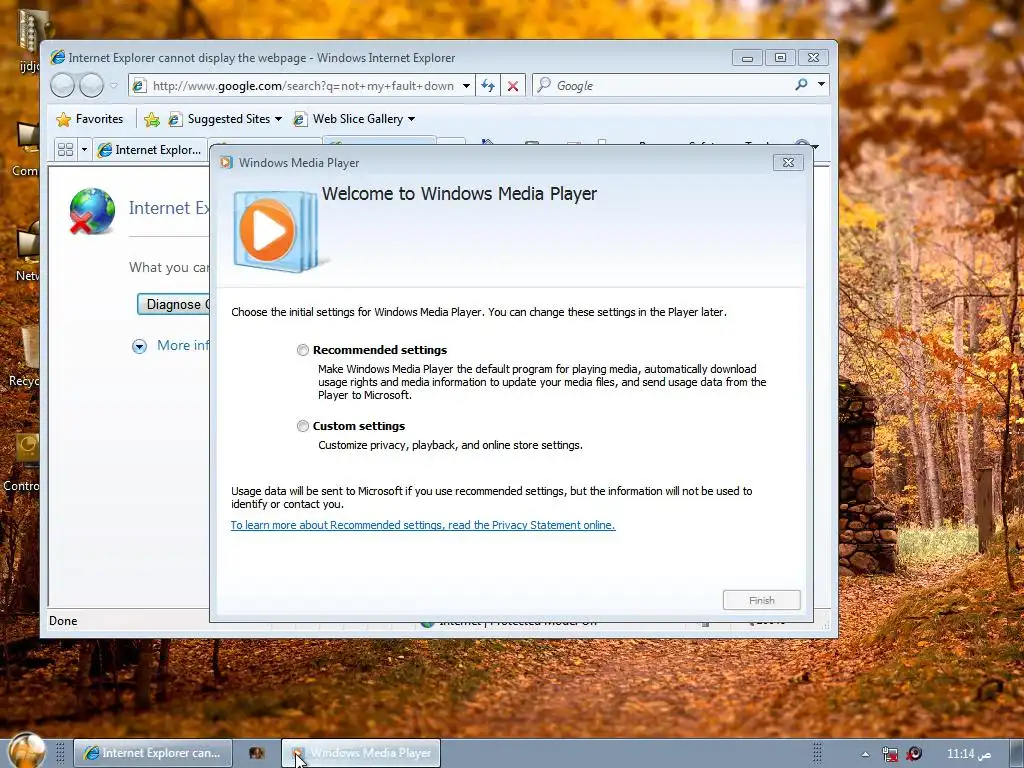Open the Start orb
Screen dimensions: 1024x768
(x=27, y=750)
